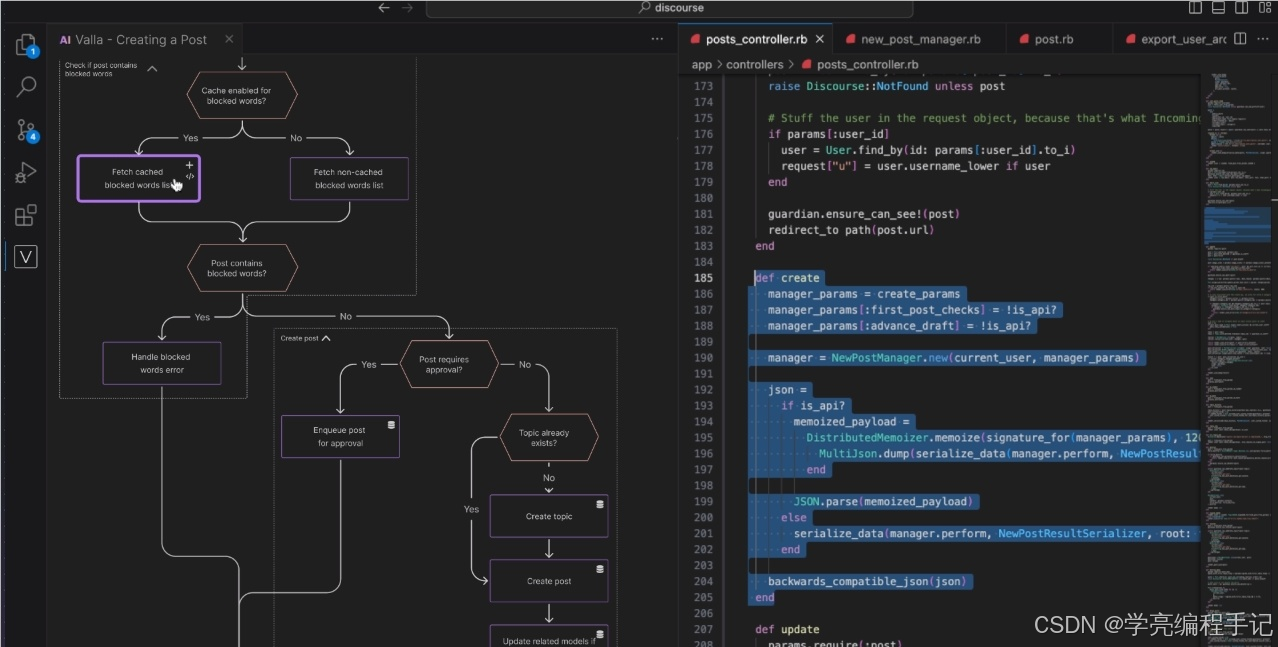Select the 'Topic already exists?' decision node
This screenshot has height=647, width=1278.
[x=549, y=438]
